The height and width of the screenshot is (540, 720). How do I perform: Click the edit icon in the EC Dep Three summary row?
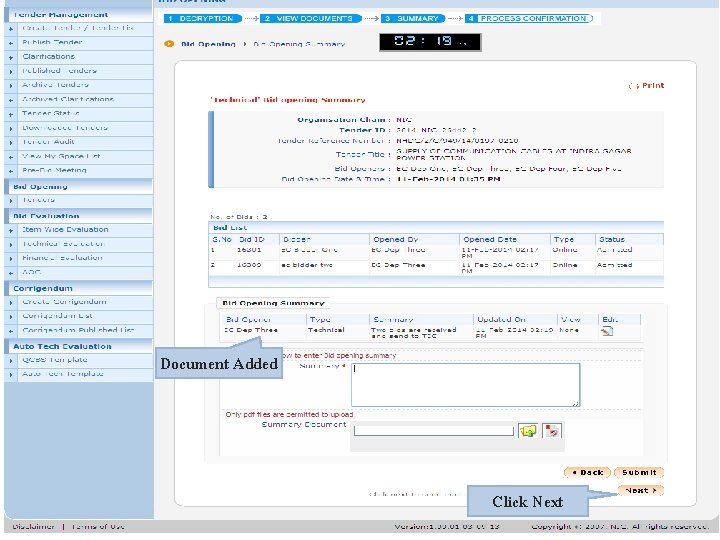[607, 331]
